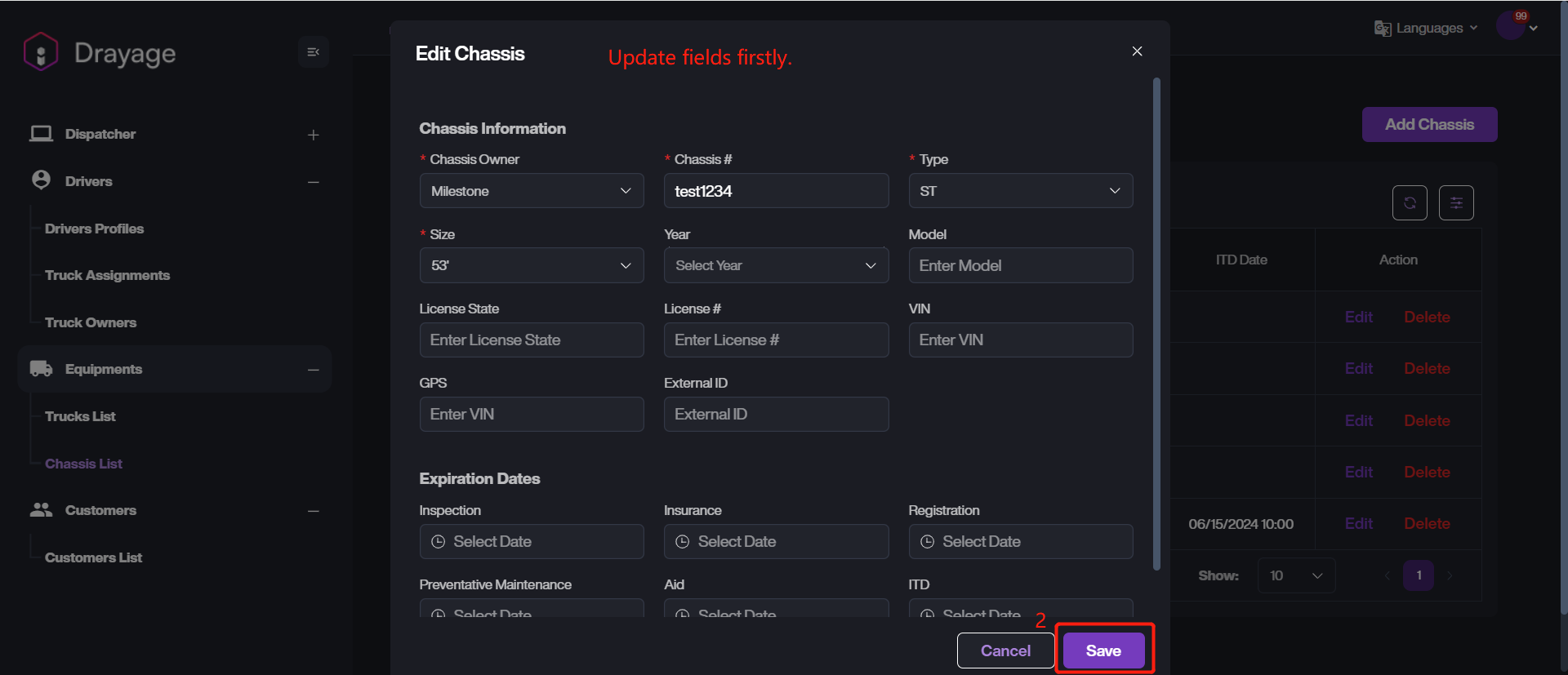Close the Edit Chassis dialog
This screenshot has width=1568, height=675.
click(x=1137, y=51)
